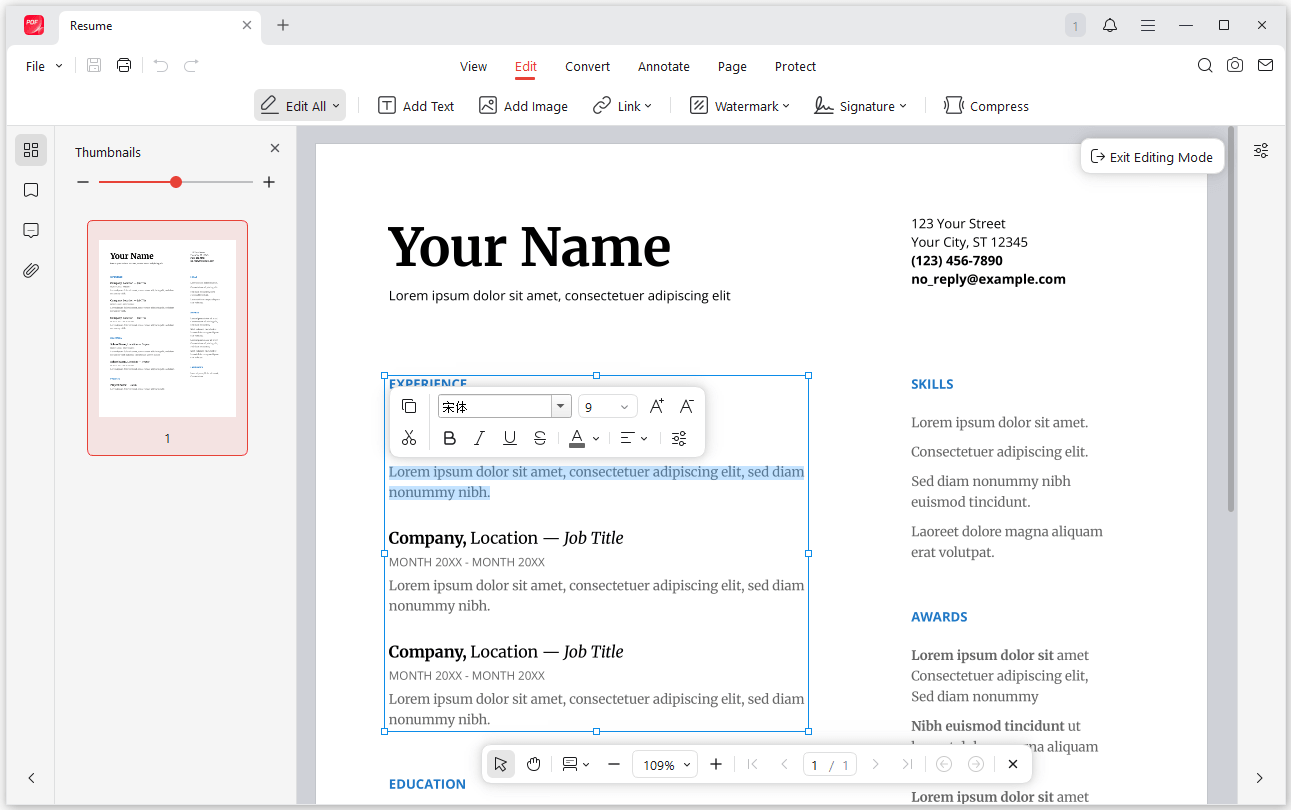Switch to the Page tab
This screenshot has height=810, width=1291.
coord(732,66)
